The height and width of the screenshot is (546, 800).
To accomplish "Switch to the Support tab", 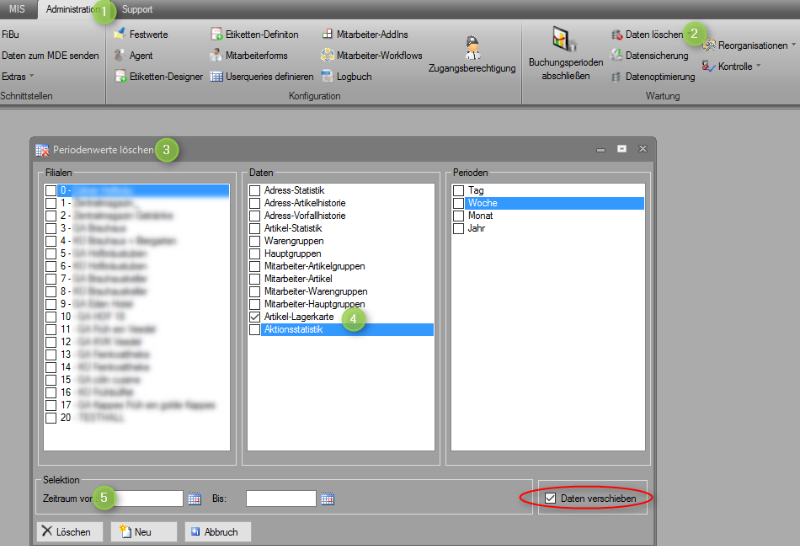I will [137, 9].
